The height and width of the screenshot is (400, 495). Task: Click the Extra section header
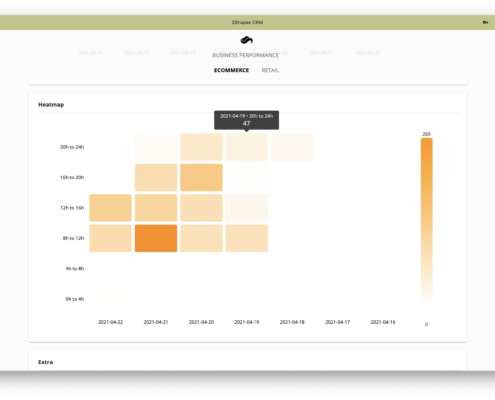(45, 362)
